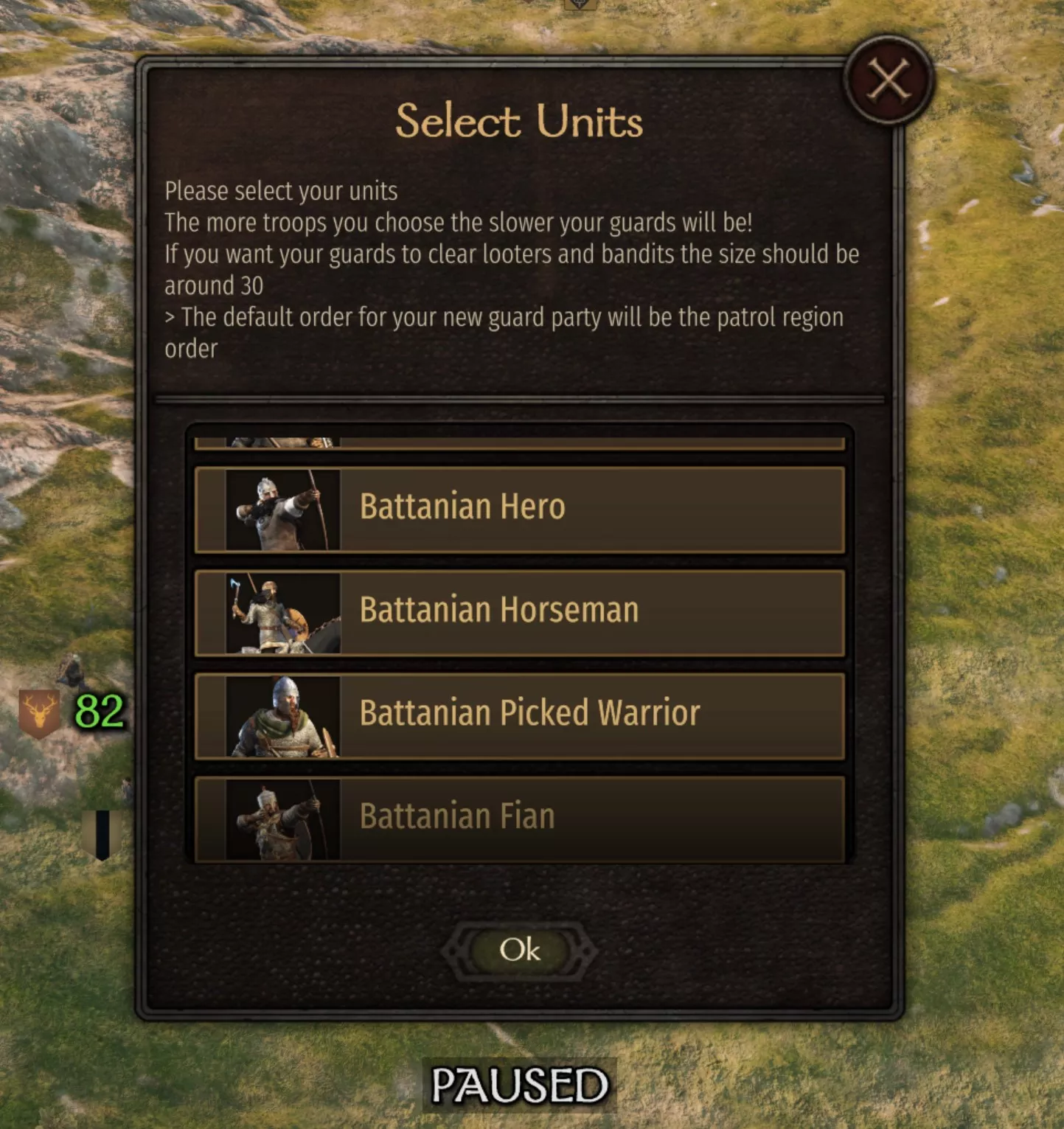This screenshot has height=1129, width=1064.
Task: Click the Battanian Horseman portrait image
Action: click(283, 613)
